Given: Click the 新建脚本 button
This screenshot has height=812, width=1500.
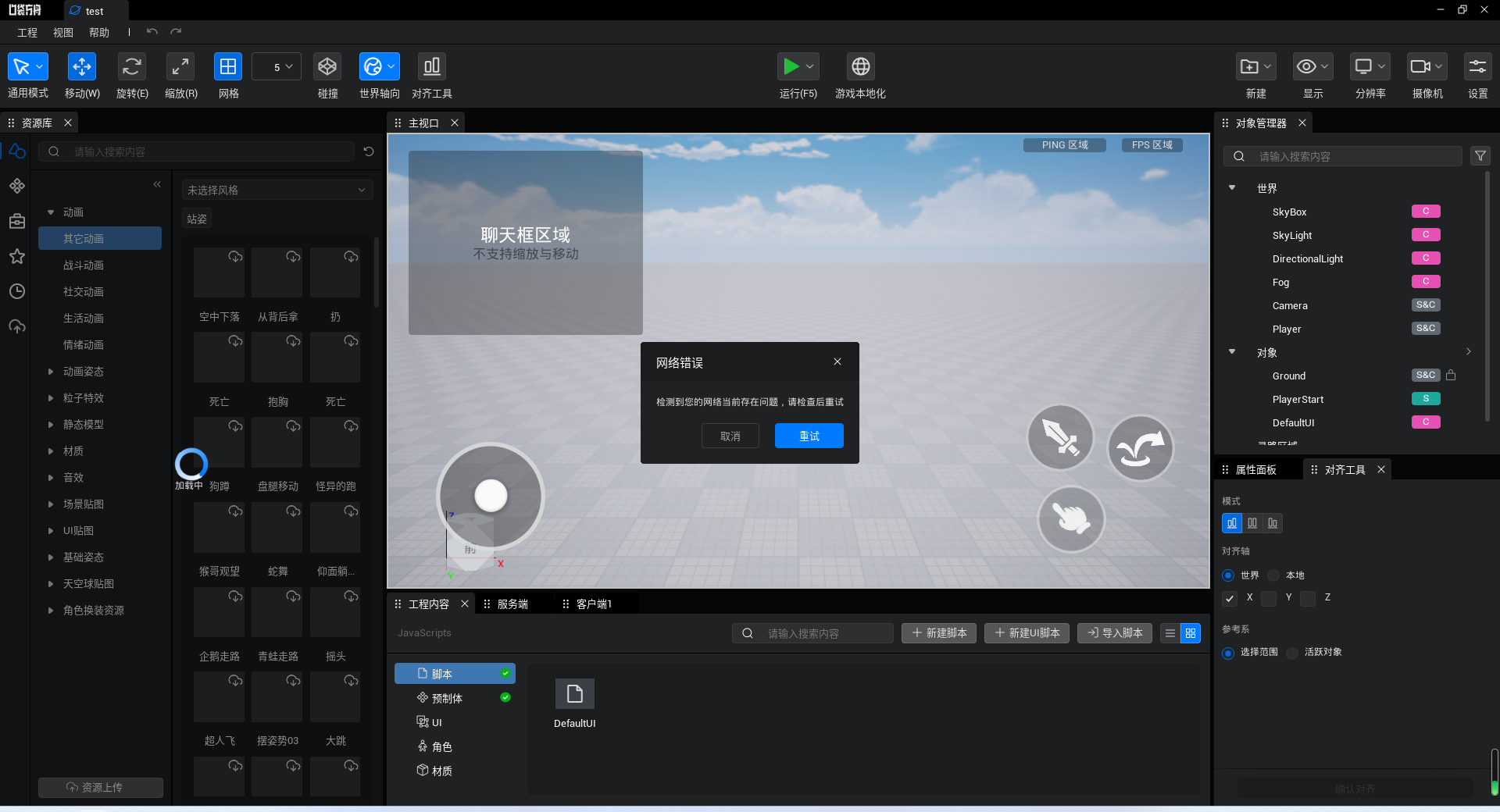Looking at the screenshot, I should (x=939, y=633).
